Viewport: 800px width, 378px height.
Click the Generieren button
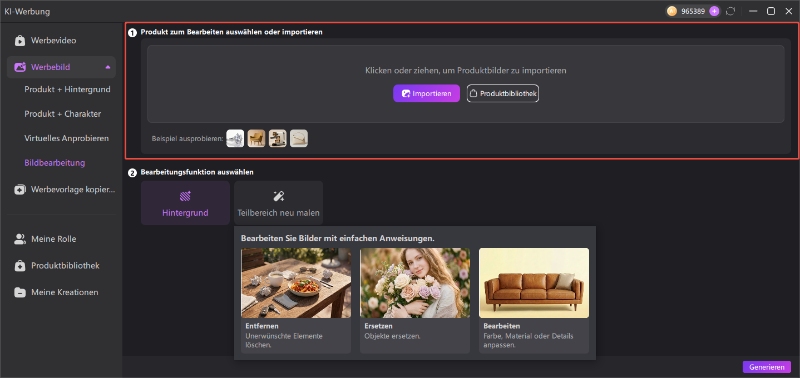(x=767, y=367)
